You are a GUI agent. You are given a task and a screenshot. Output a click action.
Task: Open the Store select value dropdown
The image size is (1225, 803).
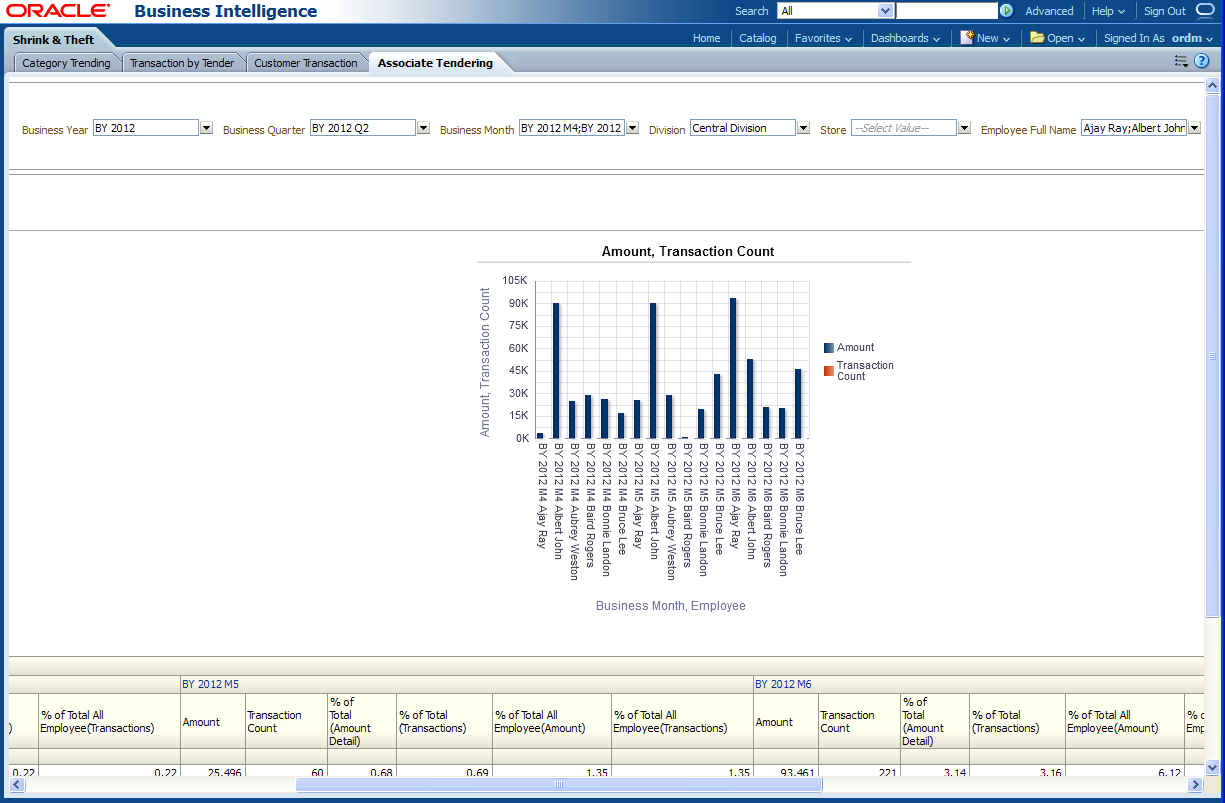pyautogui.click(x=964, y=128)
